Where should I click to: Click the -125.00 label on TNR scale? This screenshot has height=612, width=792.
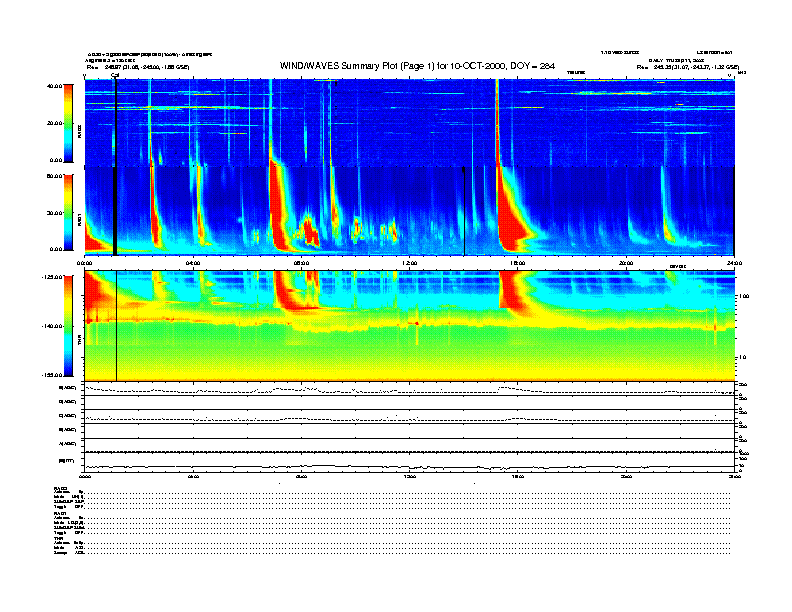[52, 277]
